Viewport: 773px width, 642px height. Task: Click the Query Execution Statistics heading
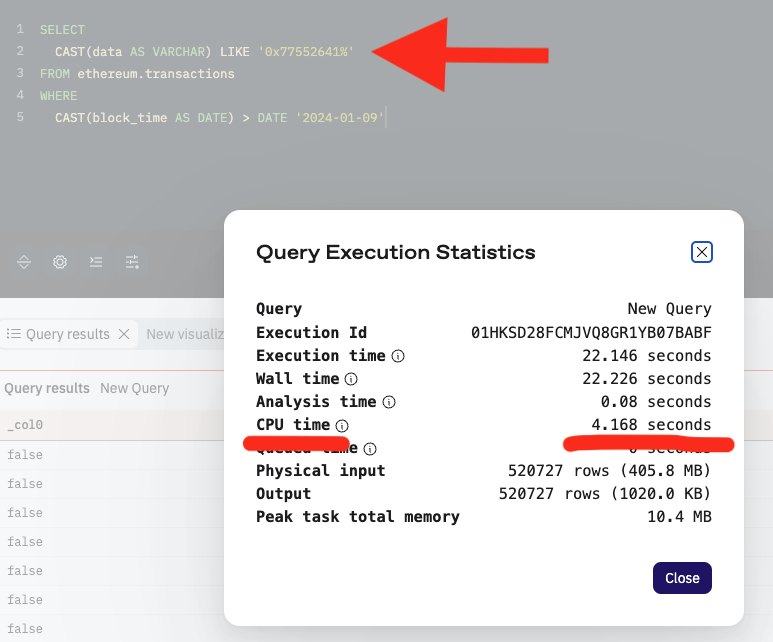(x=395, y=253)
